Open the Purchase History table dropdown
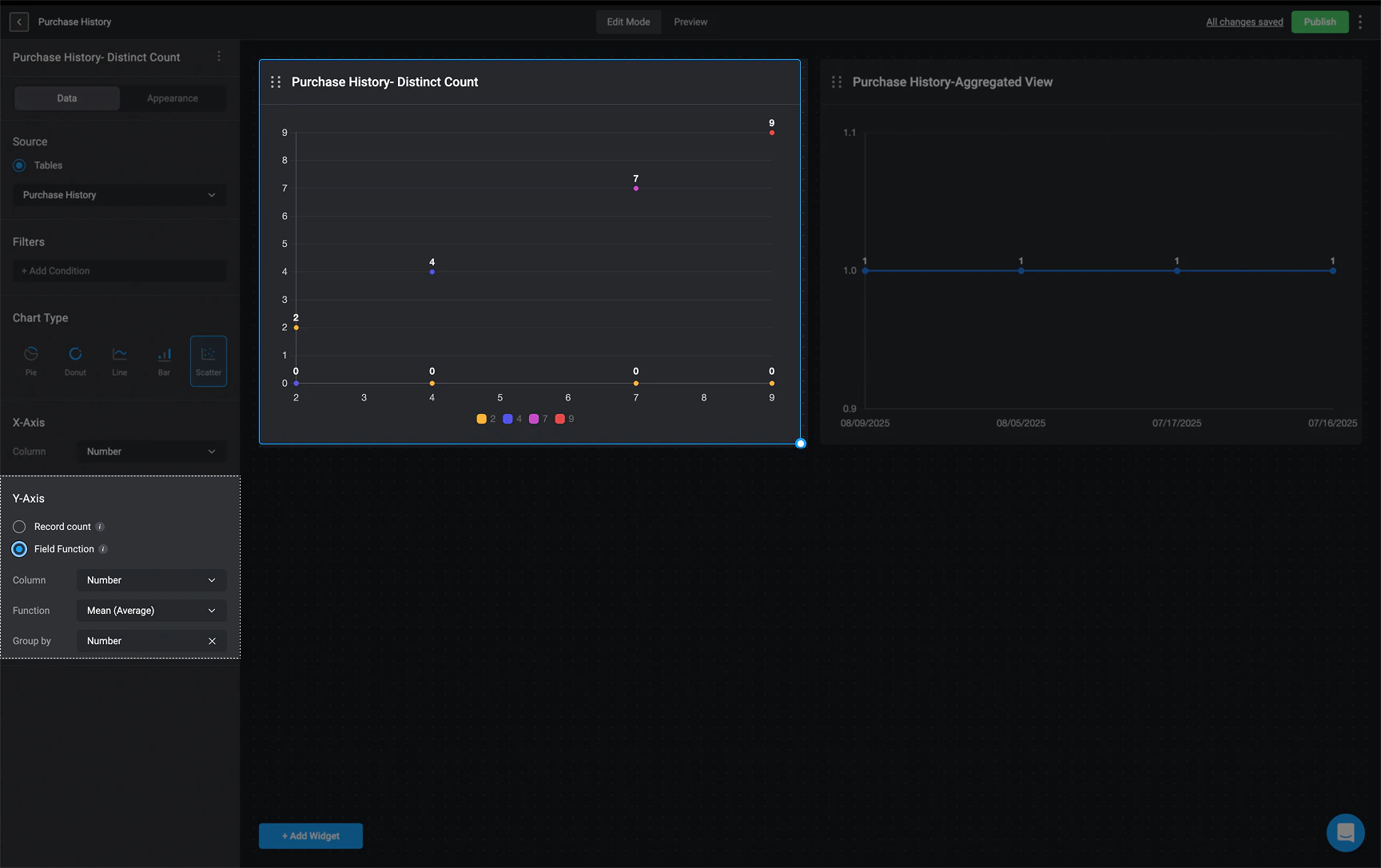The height and width of the screenshot is (868, 1381). [120, 195]
